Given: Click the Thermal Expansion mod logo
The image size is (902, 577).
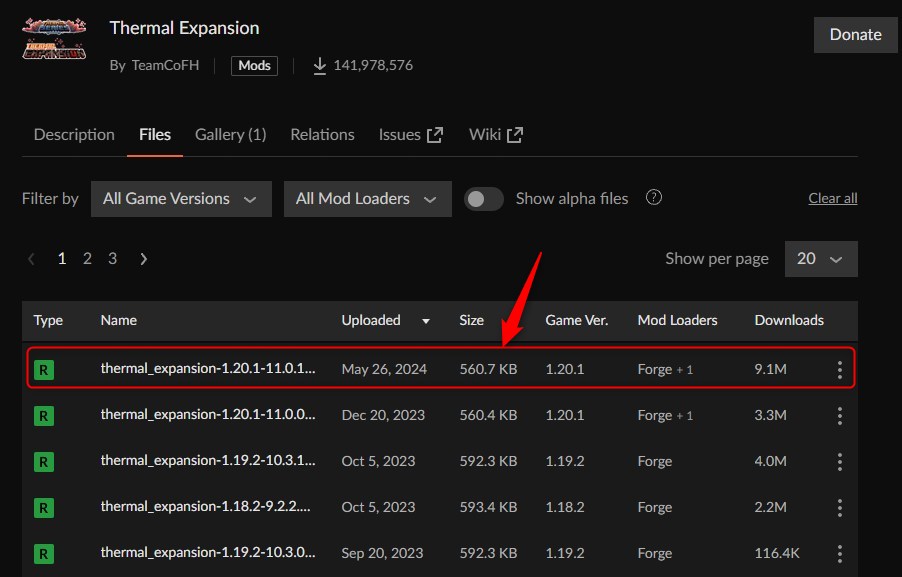Looking at the screenshot, I should tap(54, 39).
